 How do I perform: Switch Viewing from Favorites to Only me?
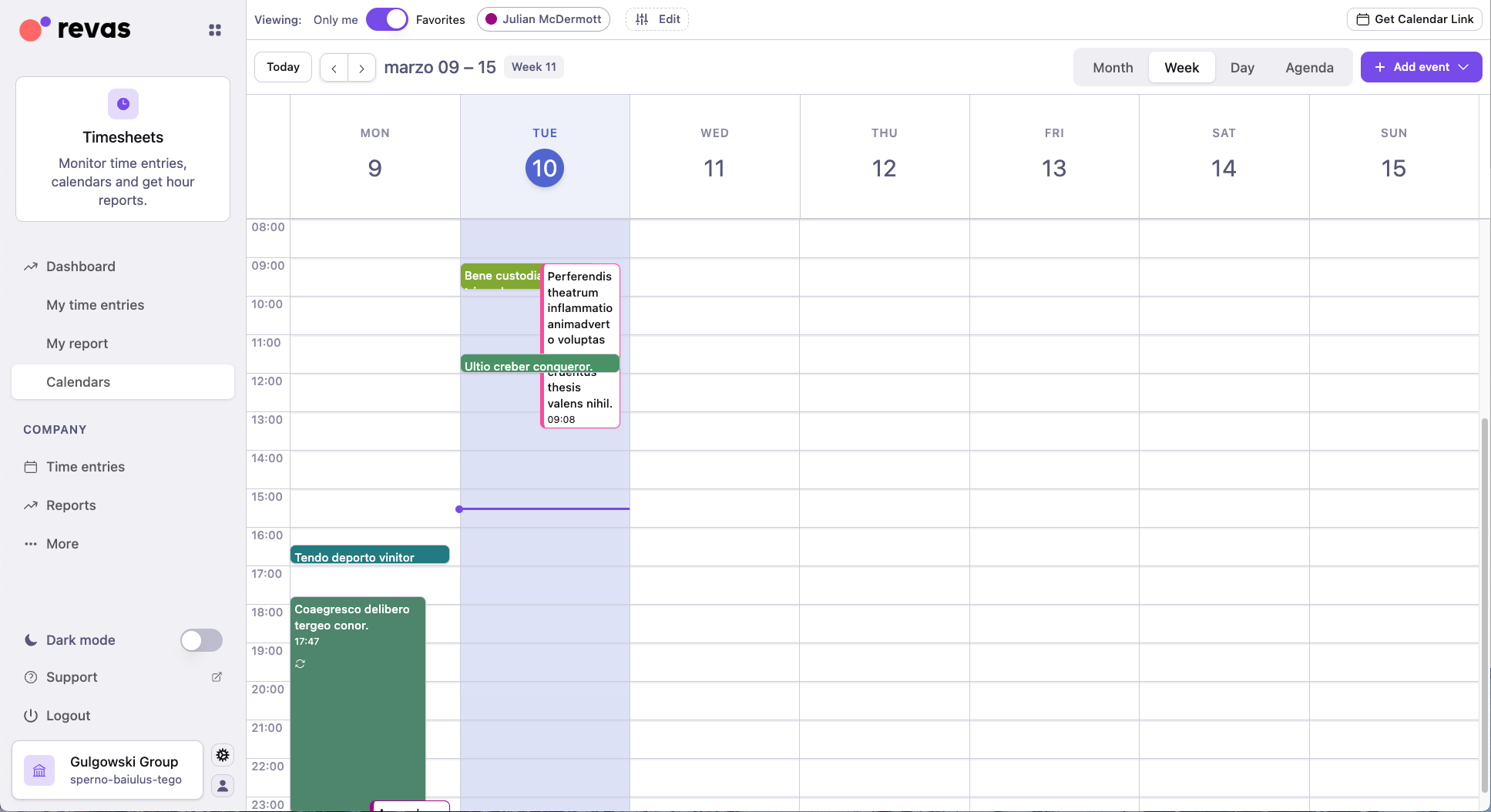(387, 19)
